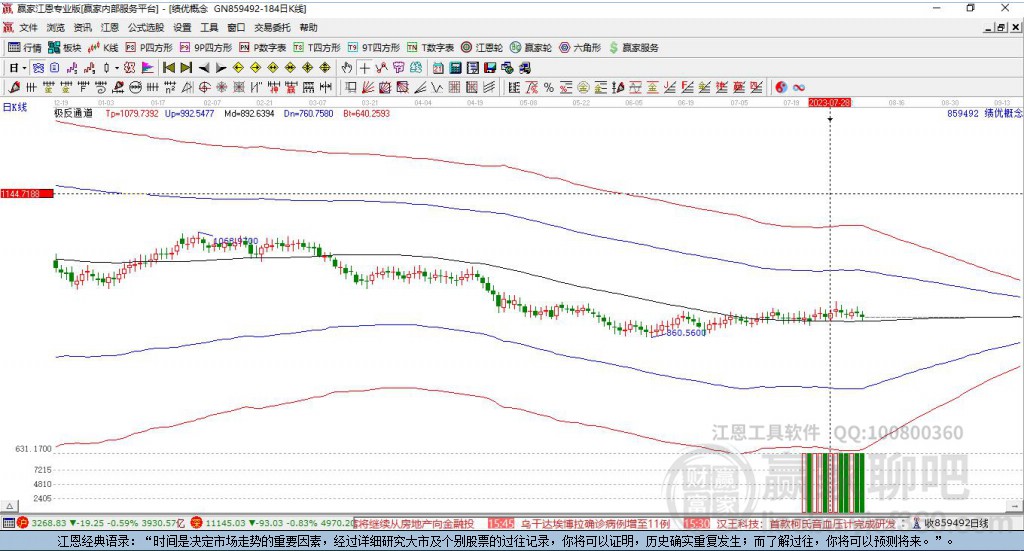
Task: Click the last yellow diamond arrow icon
Action: [x=325, y=68]
